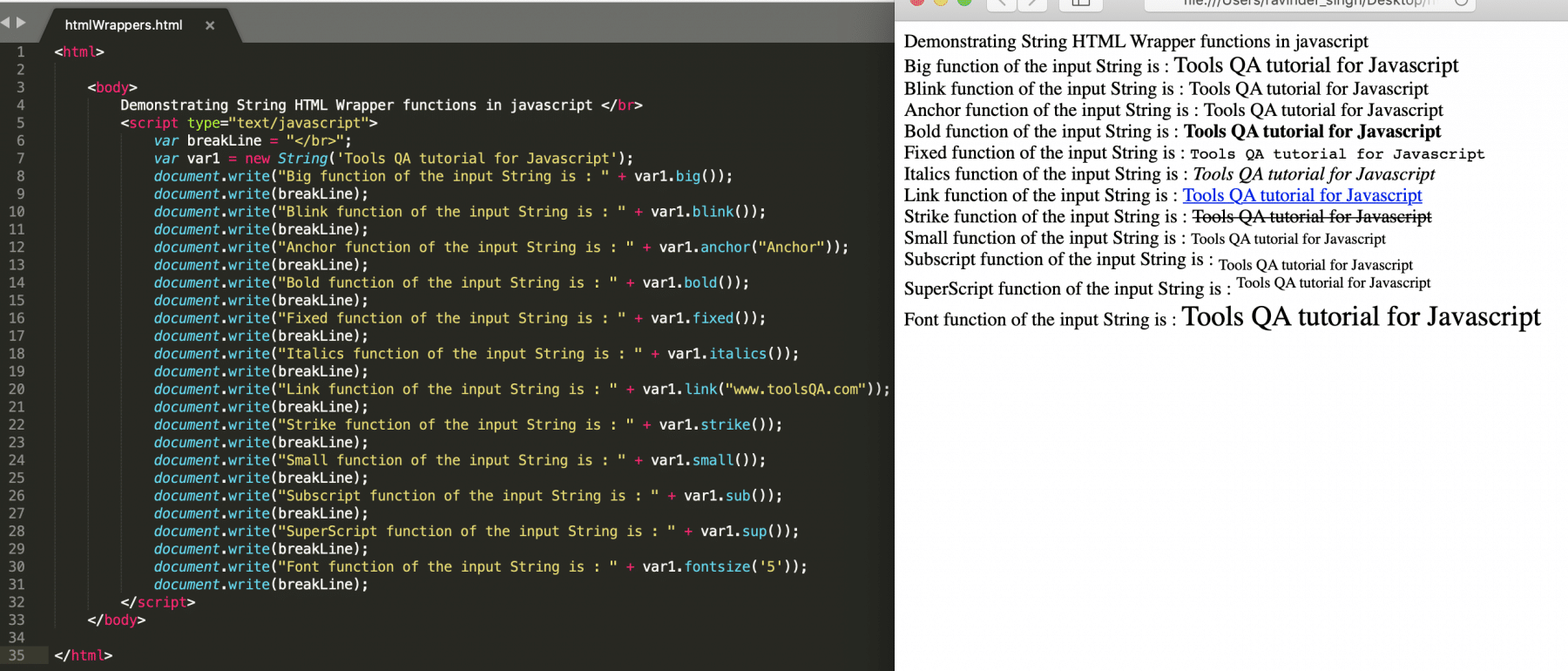
Task: Click the code line calling var1.bold()
Action: click(x=451, y=282)
